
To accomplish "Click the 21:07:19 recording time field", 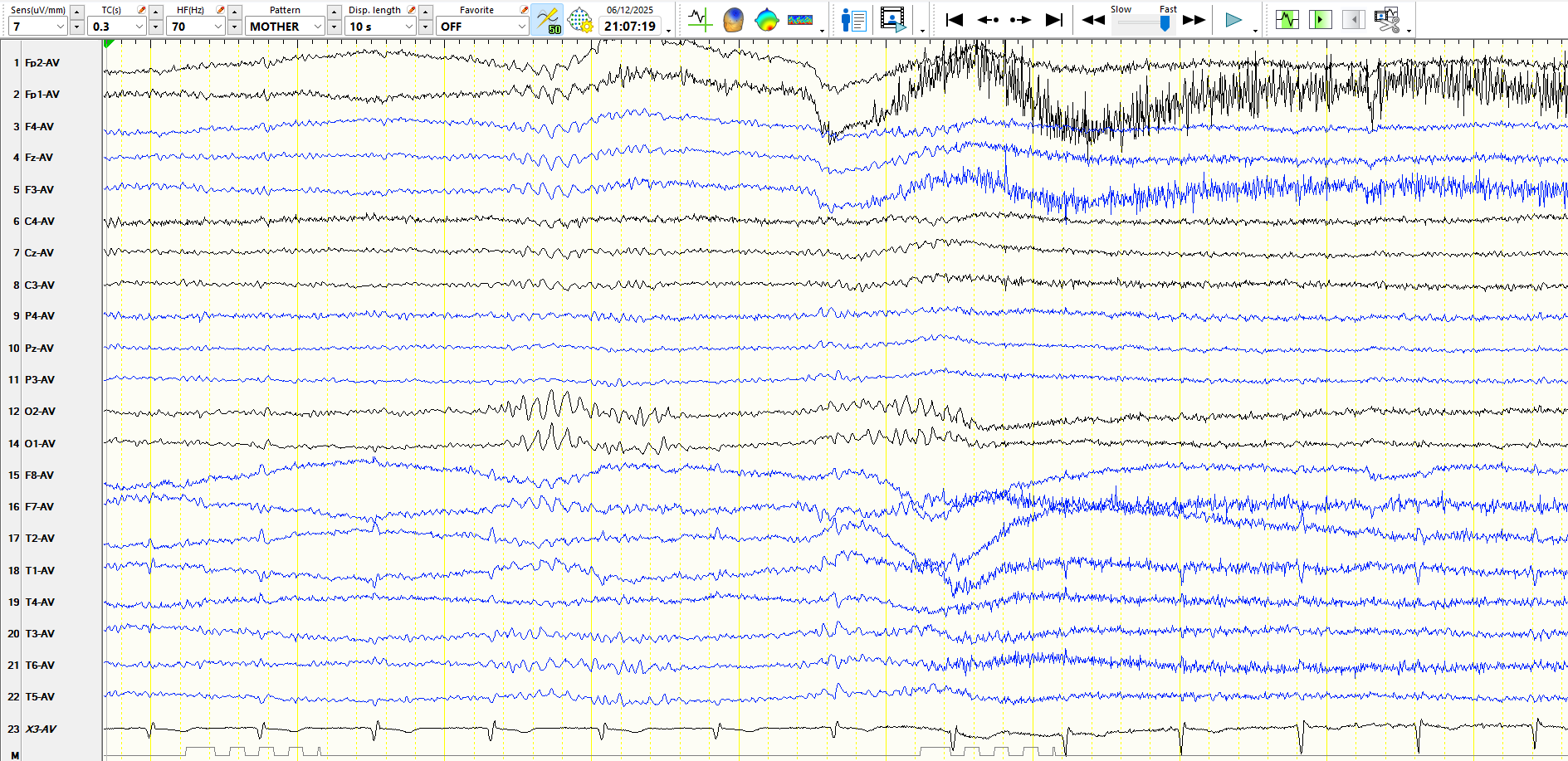I will tap(630, 27).
